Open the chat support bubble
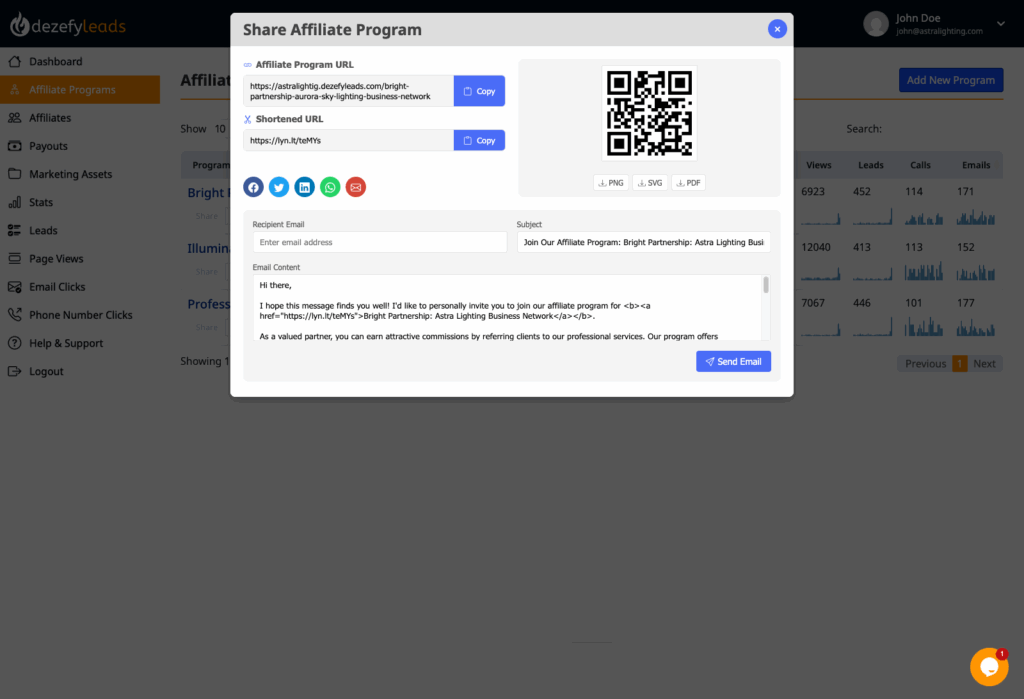Image resolution: width=1024 pixels, height=699 pixels. click(989, 667)
